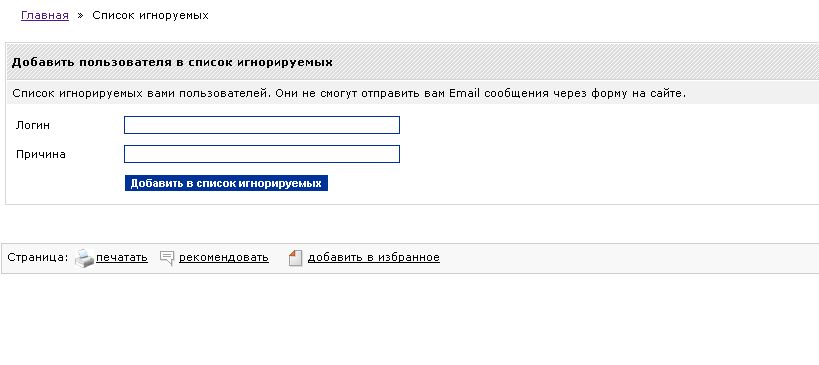The width and height of the screenshot is (819, 365).
Task: Click the Логин field label
Action: click(33, 125)
